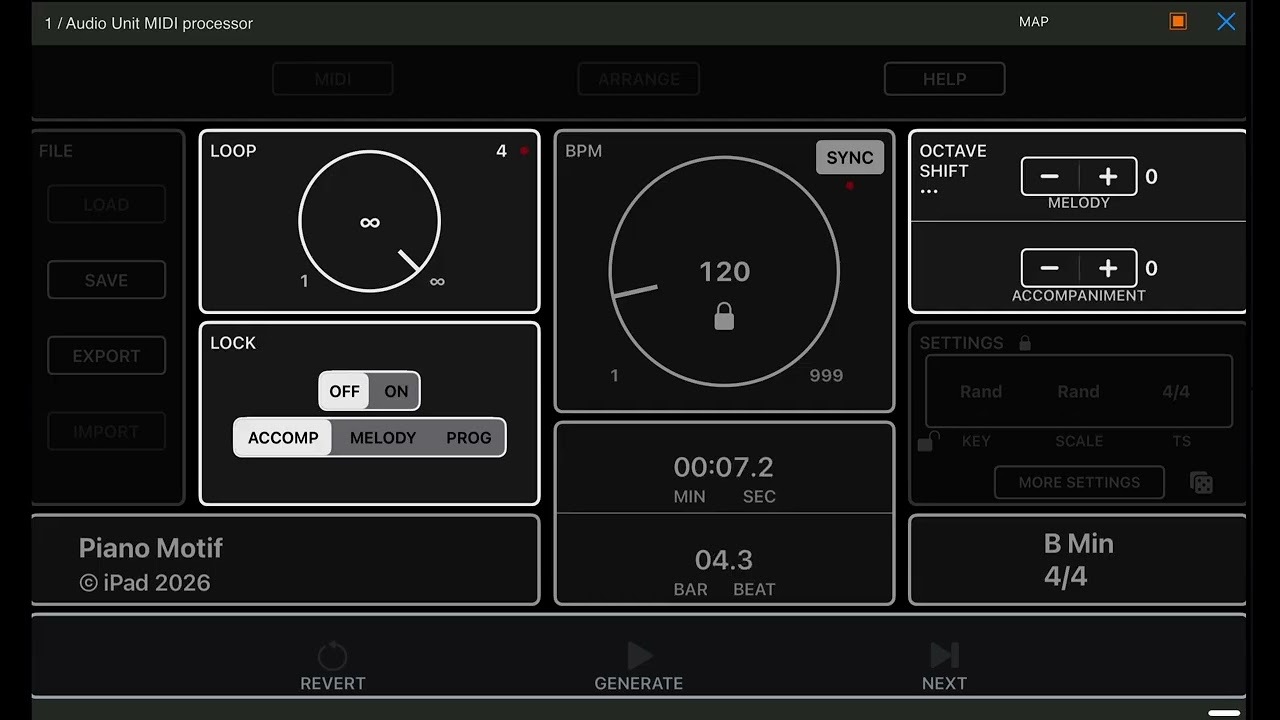Click the B Min key display

1078,543
